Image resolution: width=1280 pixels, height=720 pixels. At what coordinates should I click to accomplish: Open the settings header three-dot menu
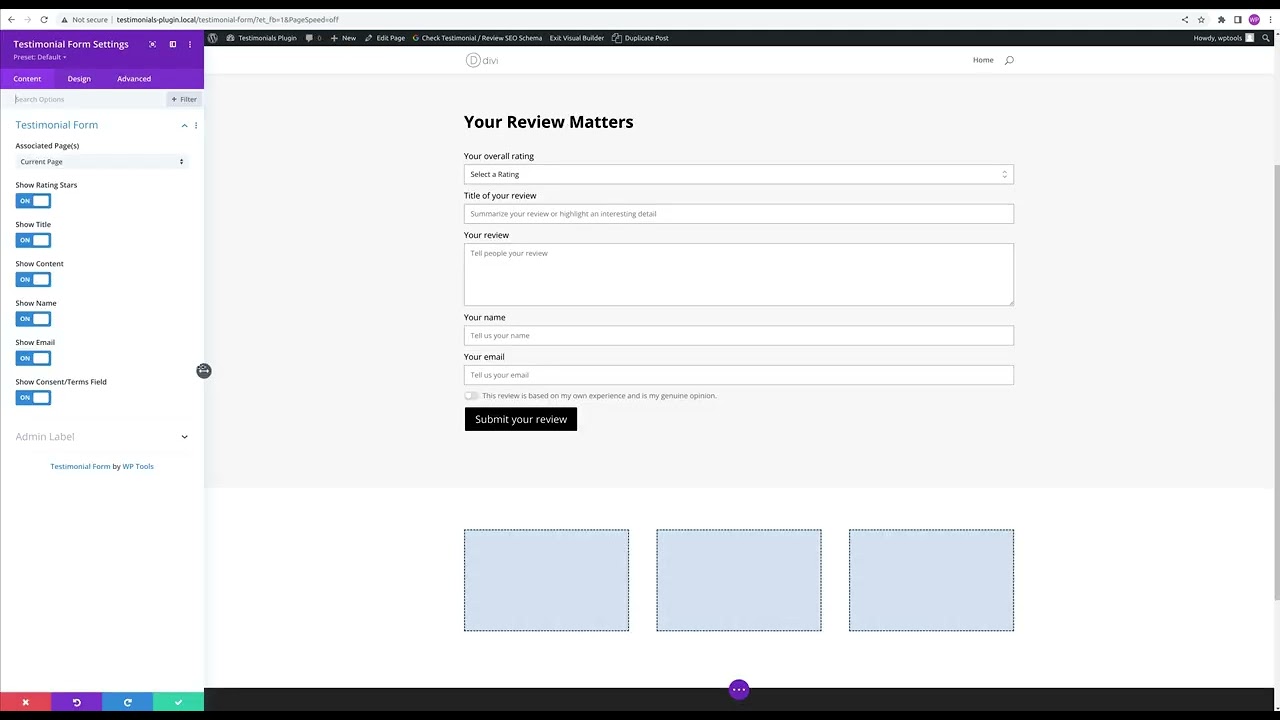tap(189, 44)
